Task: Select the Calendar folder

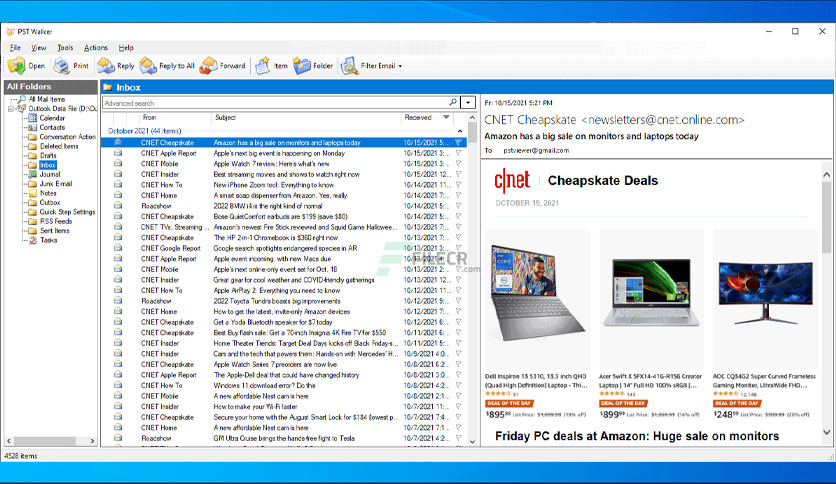Action: [x=52, y=118]
